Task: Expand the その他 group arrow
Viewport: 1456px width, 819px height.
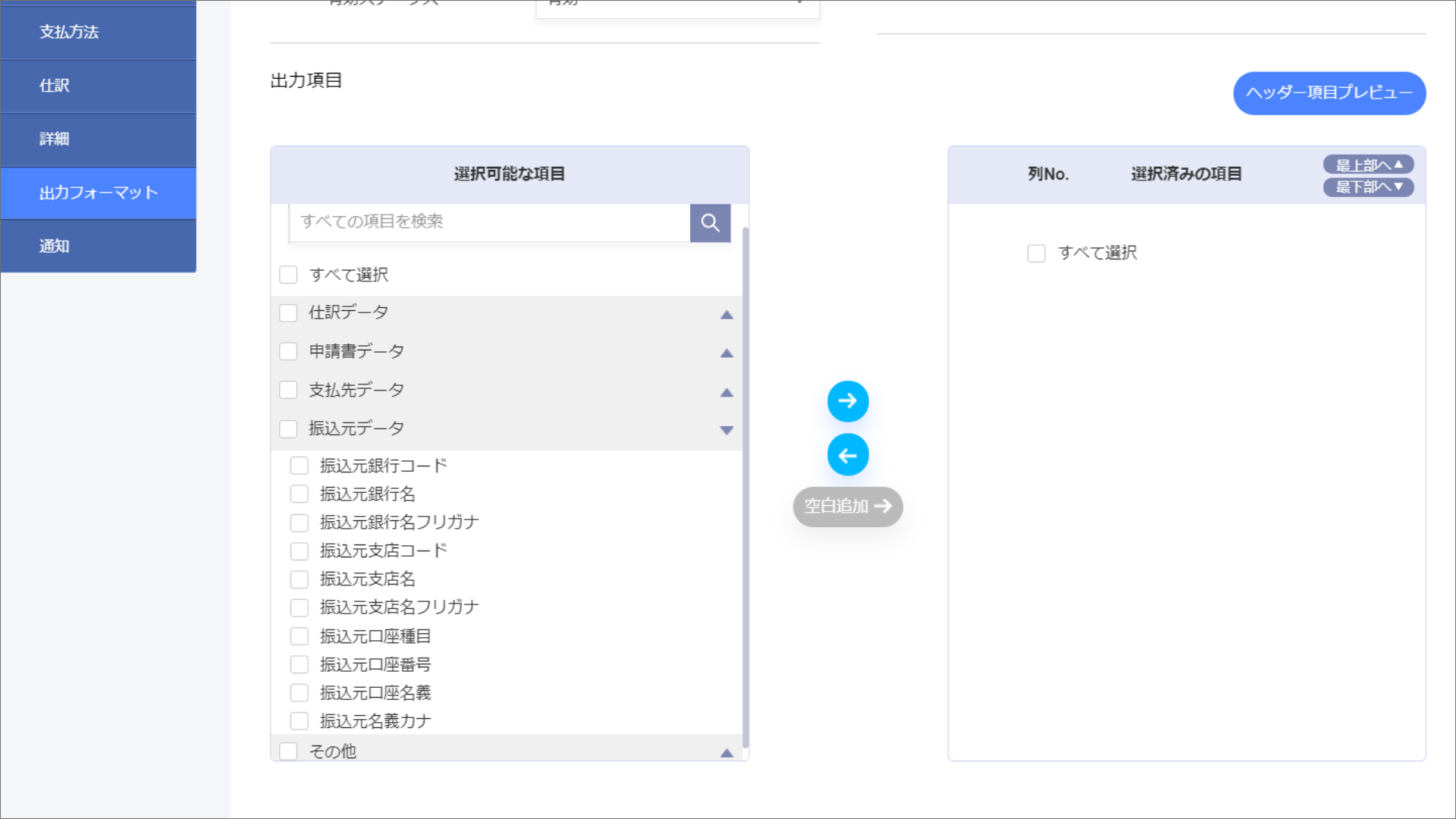Action: click(726, 752)
